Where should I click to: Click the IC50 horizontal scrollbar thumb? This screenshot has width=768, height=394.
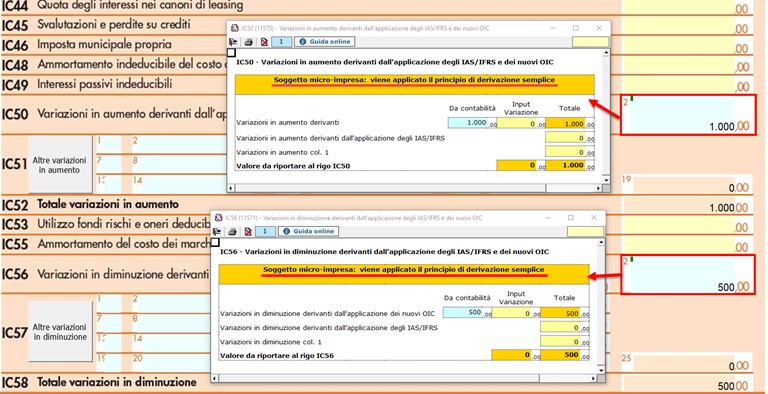pyautogui.click(x=390, y=188)
